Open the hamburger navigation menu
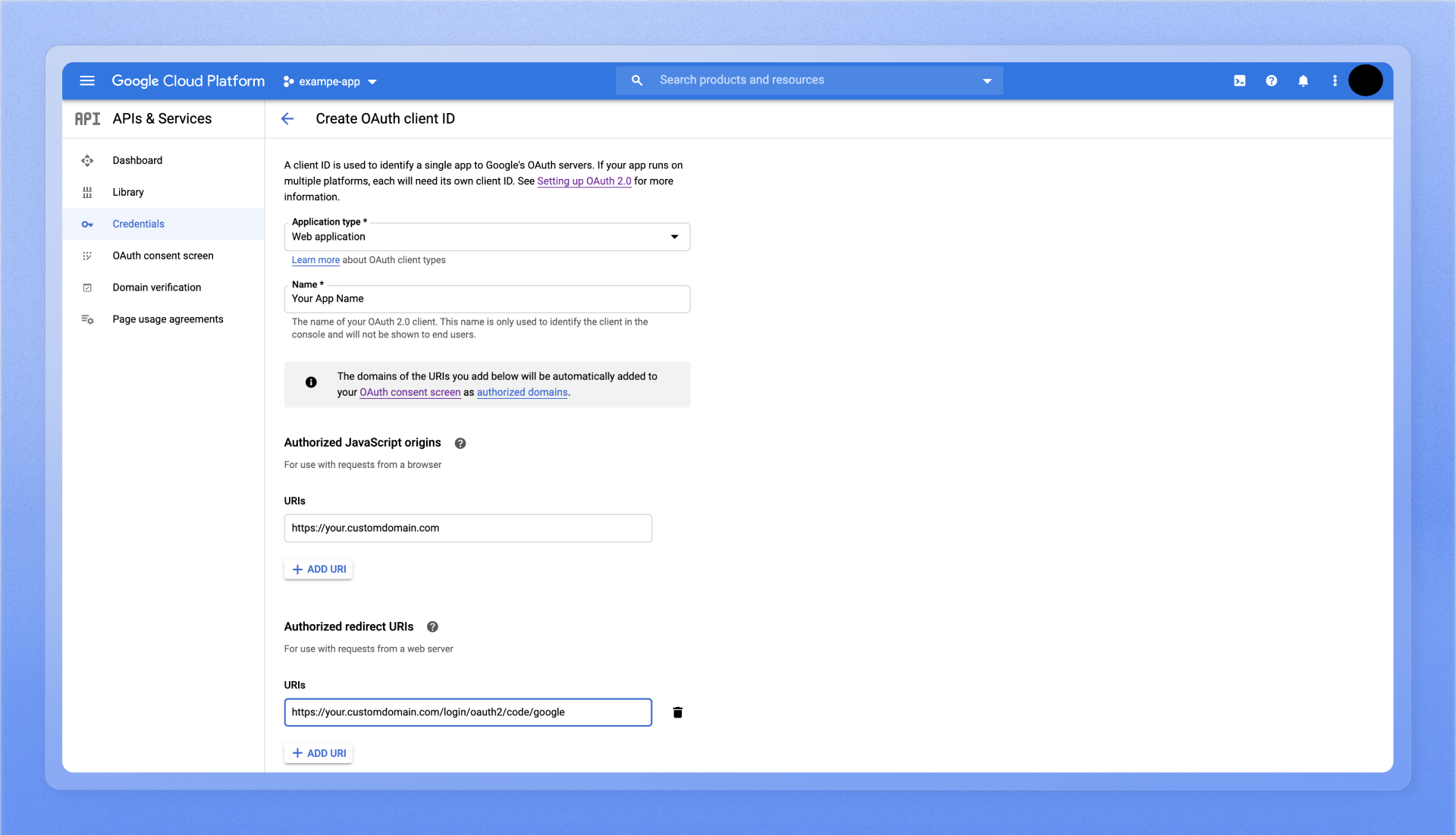This screenshot has width=1456, height=835. coord(87,81)
